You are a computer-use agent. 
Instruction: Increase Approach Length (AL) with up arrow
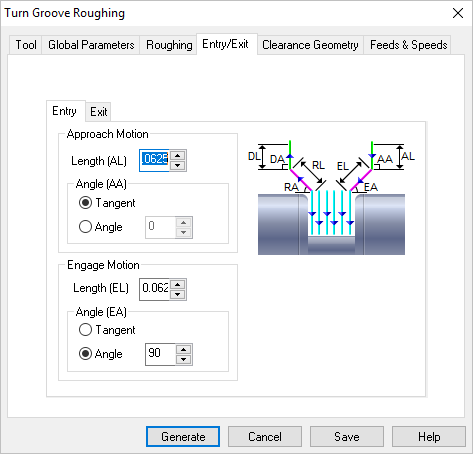pyautogui.click(x=178, y=155)
